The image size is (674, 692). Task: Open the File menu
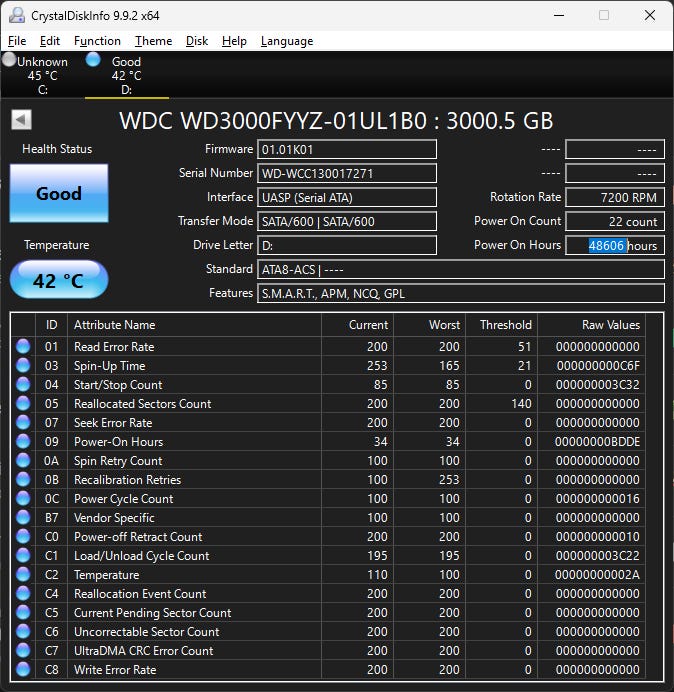(17, 41)
